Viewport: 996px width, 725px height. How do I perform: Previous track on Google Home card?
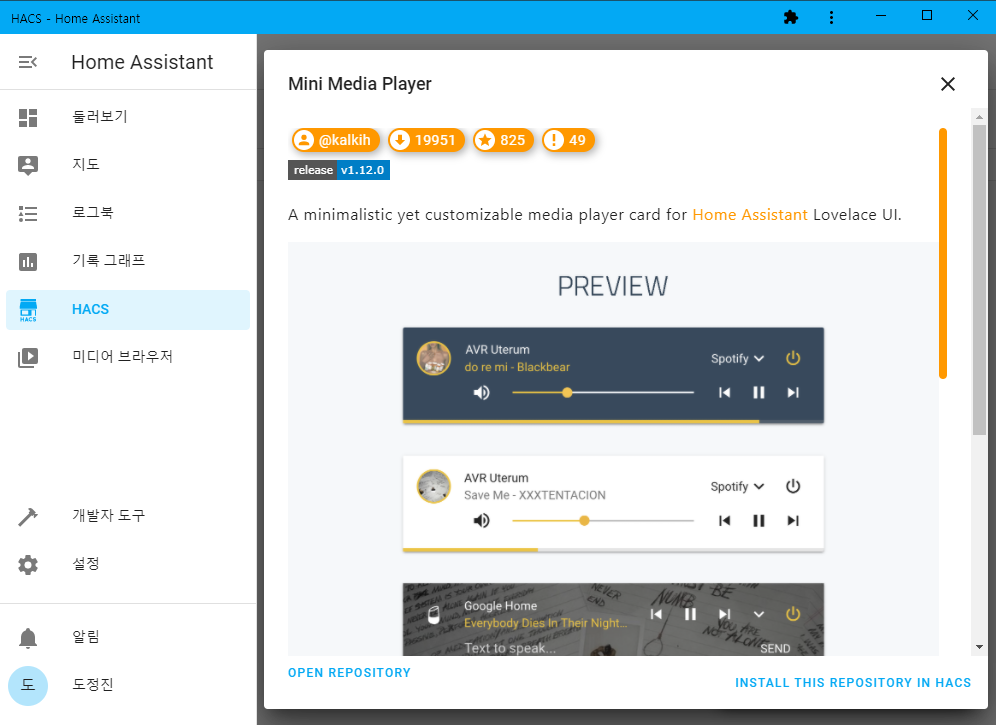656,614
